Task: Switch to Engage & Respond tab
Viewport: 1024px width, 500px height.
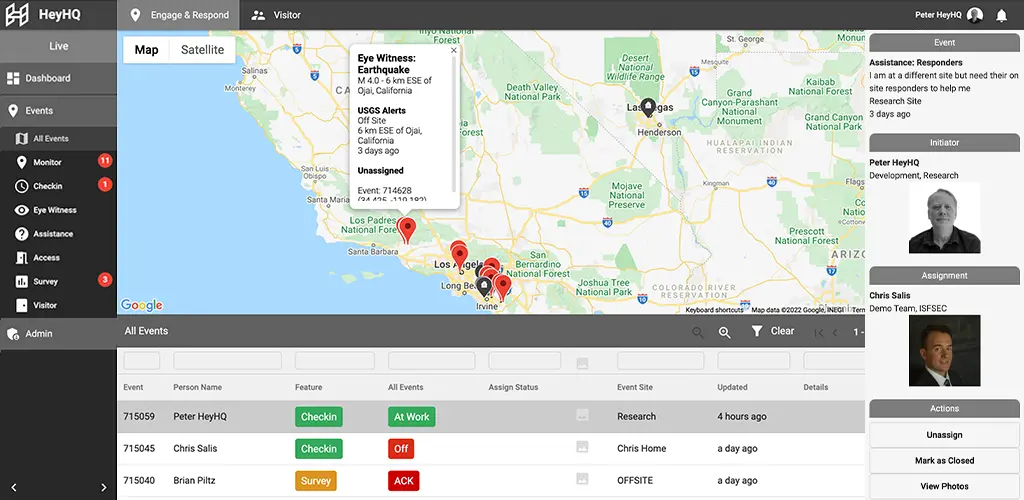Action: click(178, 14)
